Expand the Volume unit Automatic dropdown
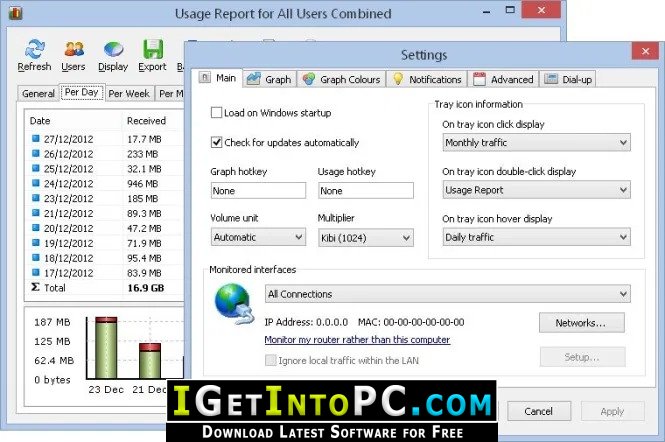 pos(258,237)
